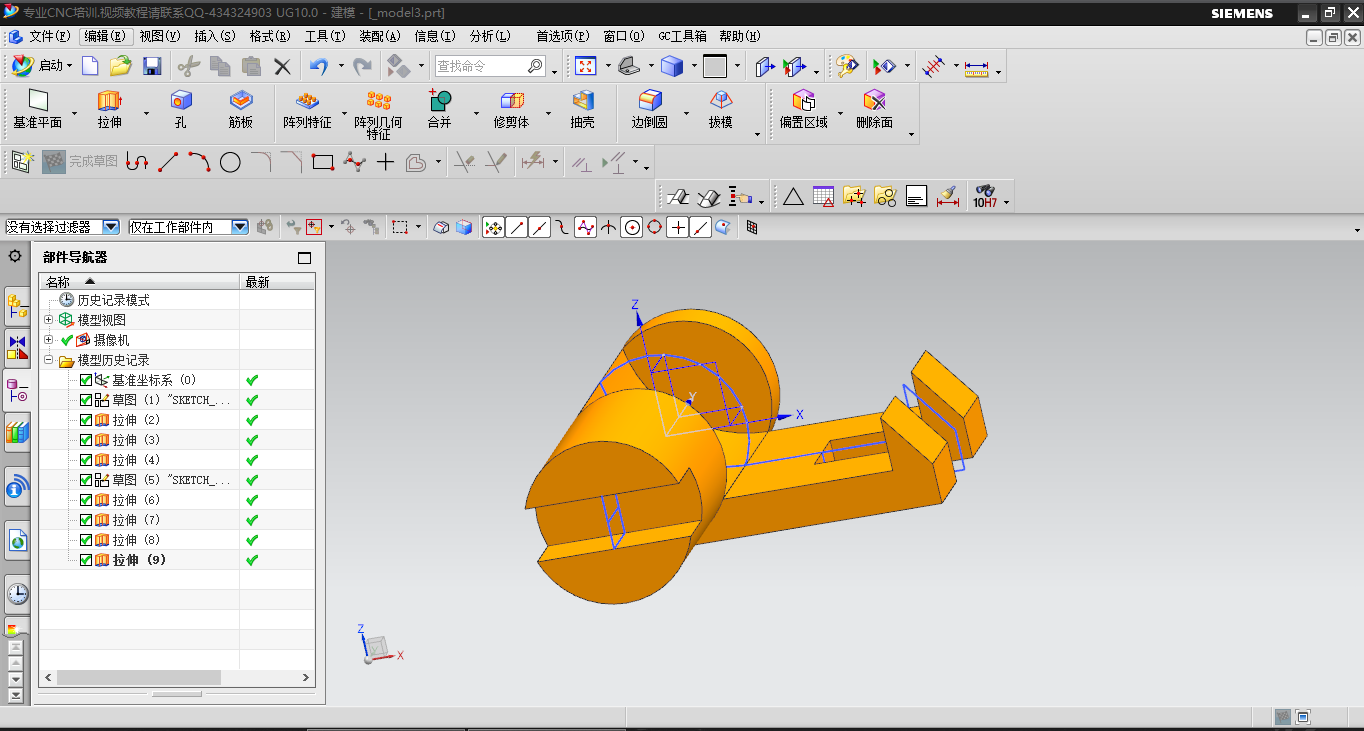Open the 没有选择过滤器 filter dropdown
The image size is (1364, 731).
(110, 227)
